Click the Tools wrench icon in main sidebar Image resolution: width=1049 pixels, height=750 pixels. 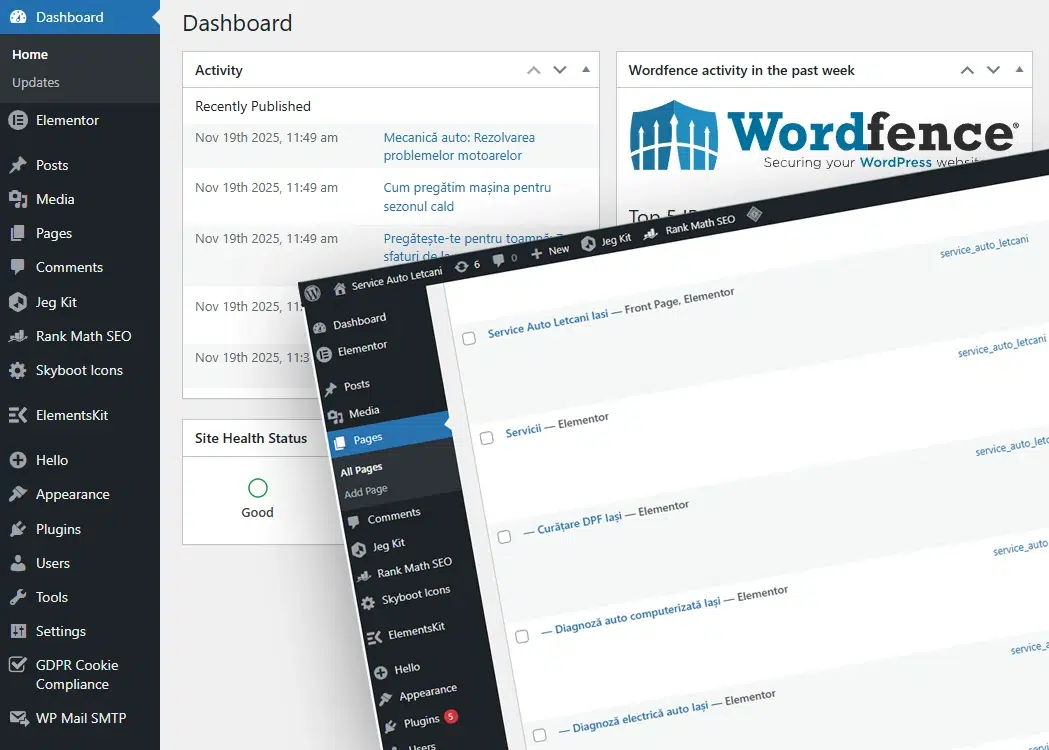tap(18, 597)
